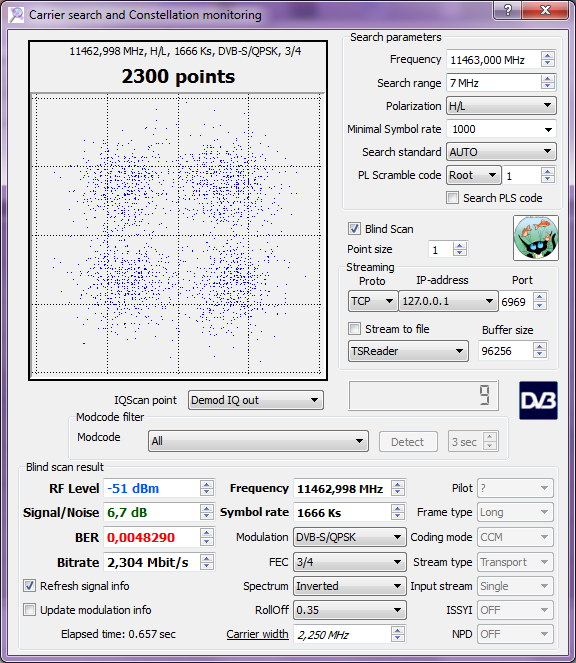This screenshot has height=663, width=576.
Task: Click the Port 6969 input field
Action: (x=516, y=301)
